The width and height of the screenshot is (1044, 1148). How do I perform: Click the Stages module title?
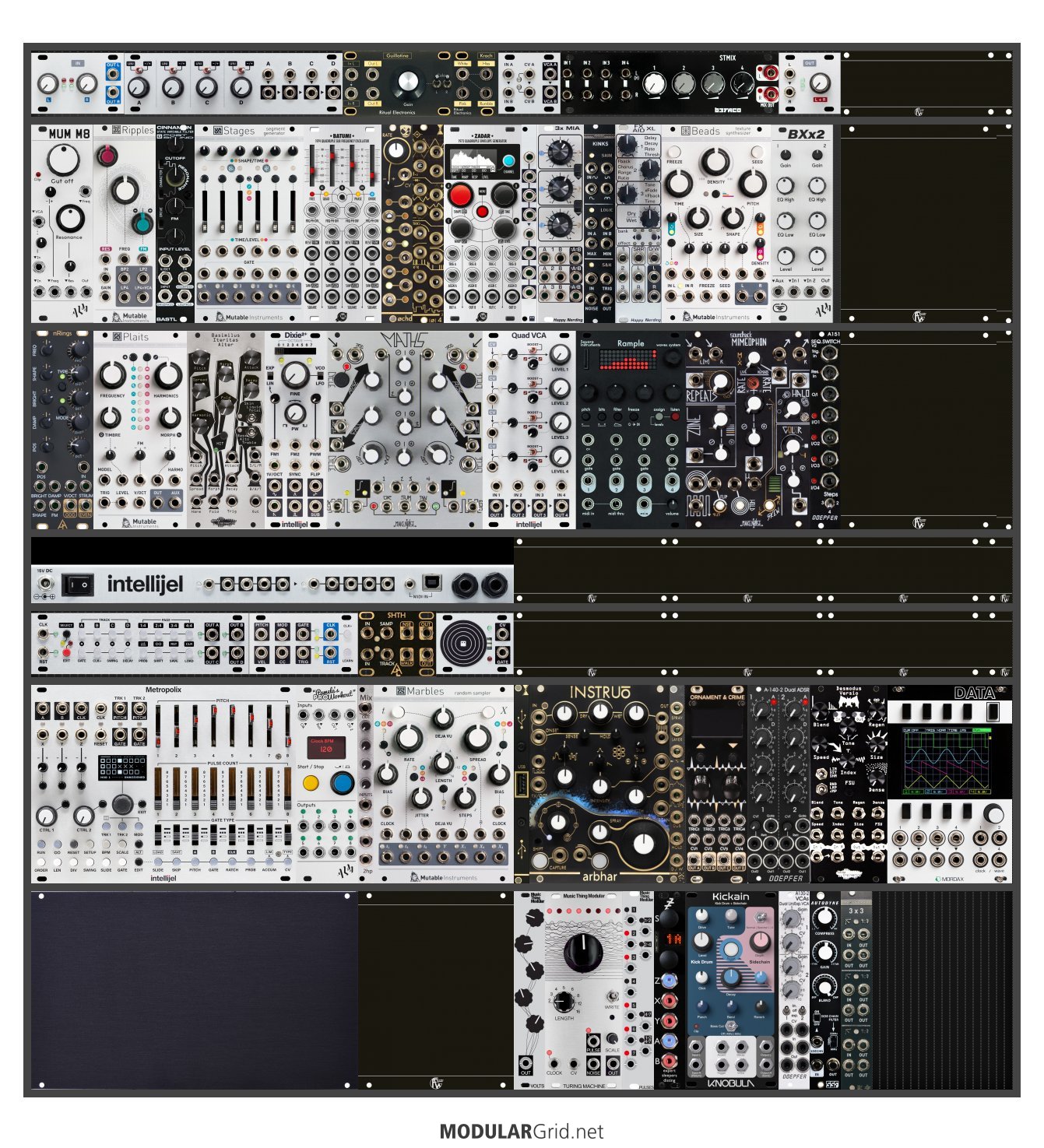coord(239,131)
